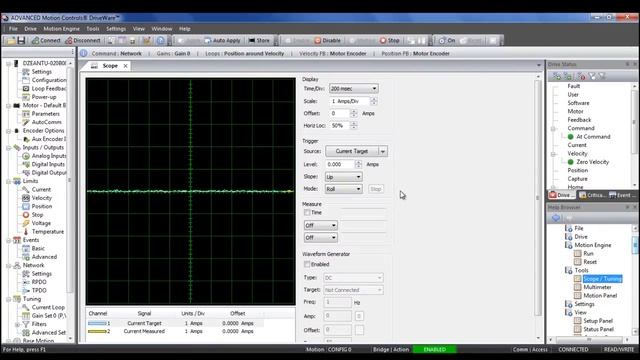The width and height of the screenshot is (640, 360).
Task: Select Gain Set 0 in Tuning tree
Action: tap(49, 316)
